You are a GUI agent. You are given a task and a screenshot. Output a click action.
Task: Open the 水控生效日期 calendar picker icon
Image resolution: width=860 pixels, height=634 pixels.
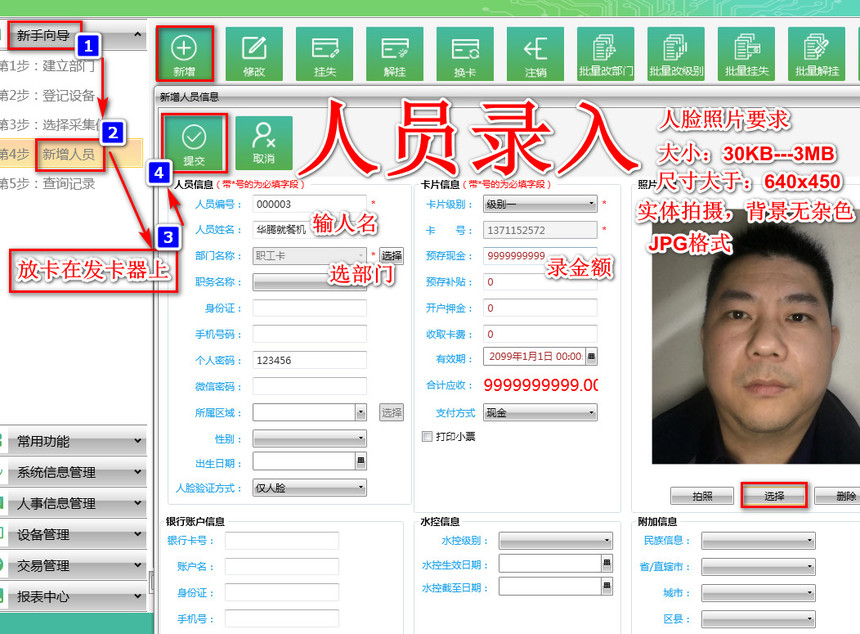pyautogui.click(x=607, y=563)
